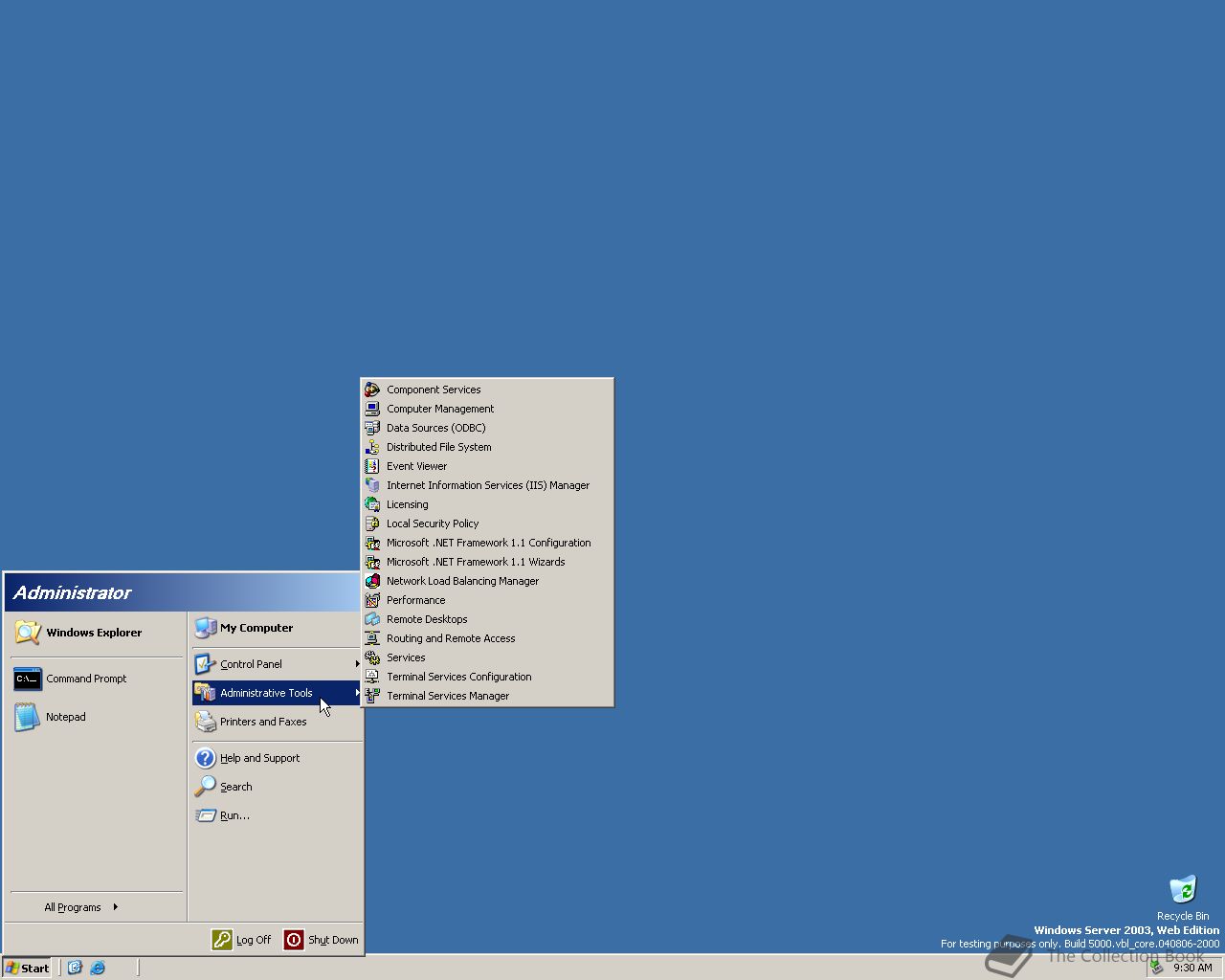Screen dimensions: 1225x980
Task: Open the Control Panel menu item
Action: point(277,664)
